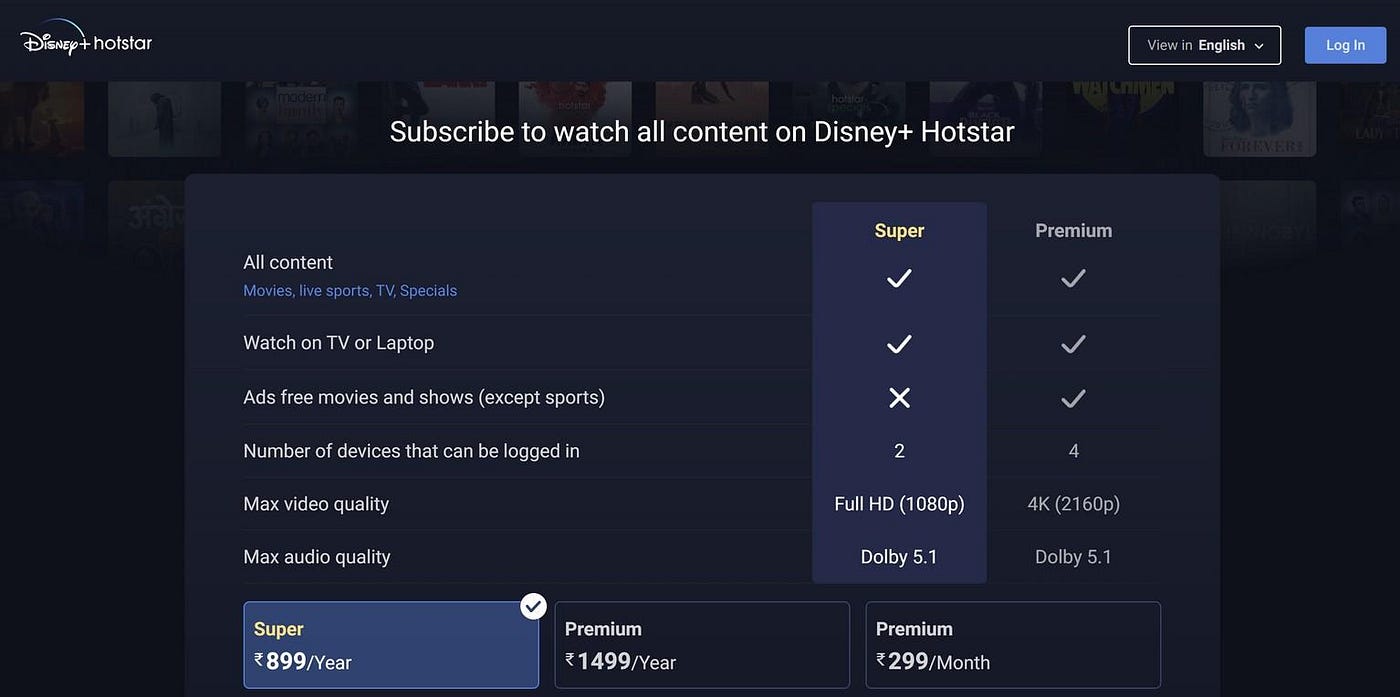Click the Premium column header

(1073, 231)
